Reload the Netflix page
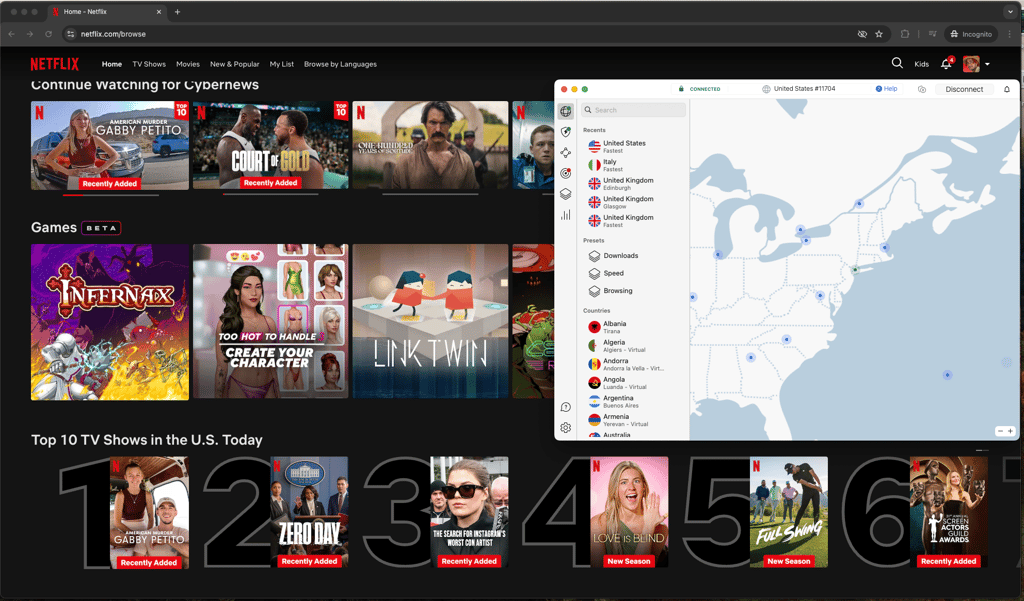The width and height of the screenshot is (1024, 601). tap(48, 34)
